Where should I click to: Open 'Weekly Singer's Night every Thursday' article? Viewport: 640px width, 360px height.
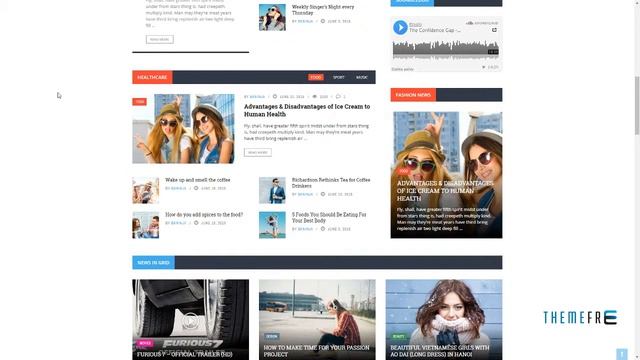(x=323, y=10)
